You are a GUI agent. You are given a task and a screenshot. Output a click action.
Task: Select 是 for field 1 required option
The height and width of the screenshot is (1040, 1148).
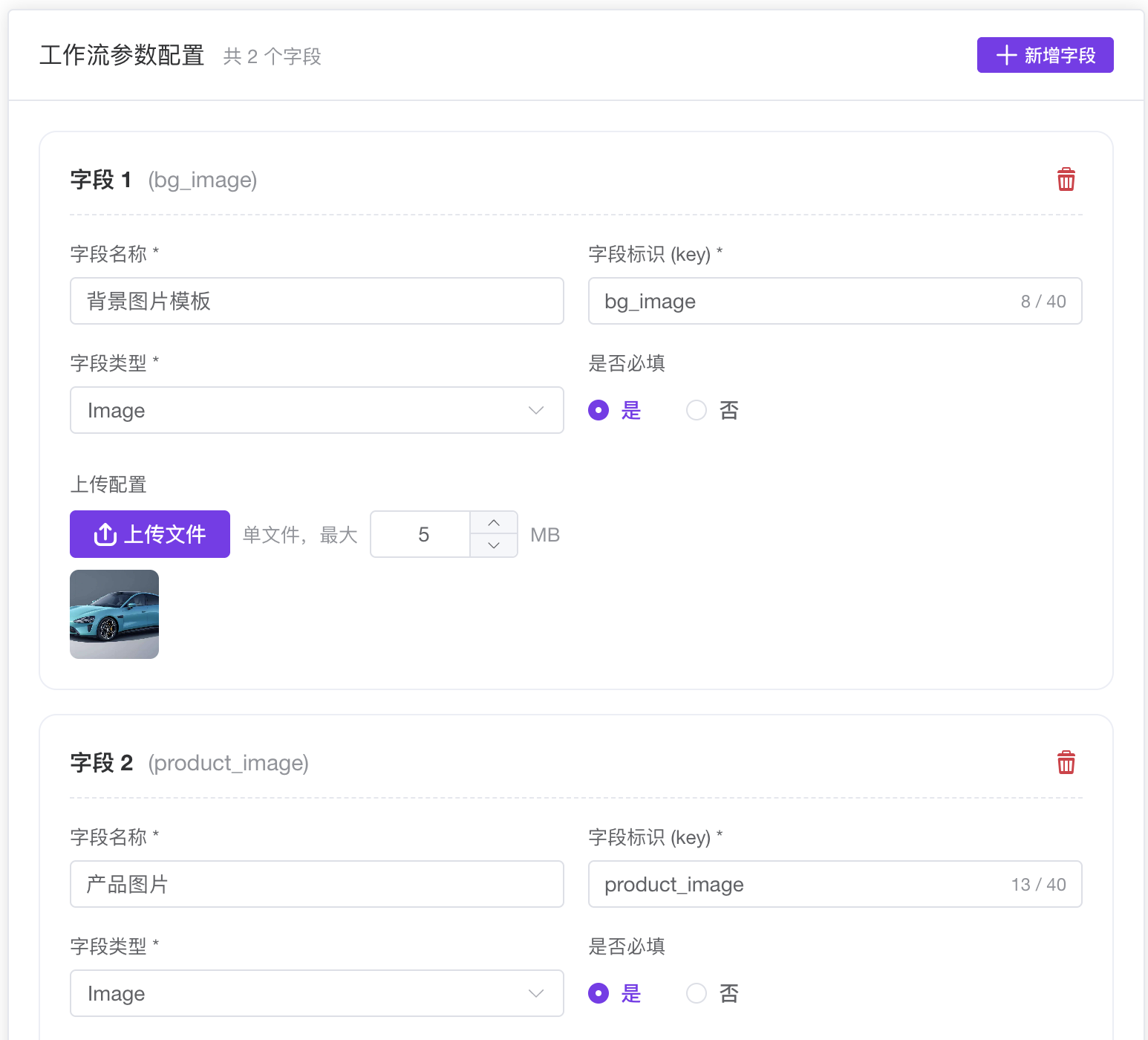click(599, 410)
